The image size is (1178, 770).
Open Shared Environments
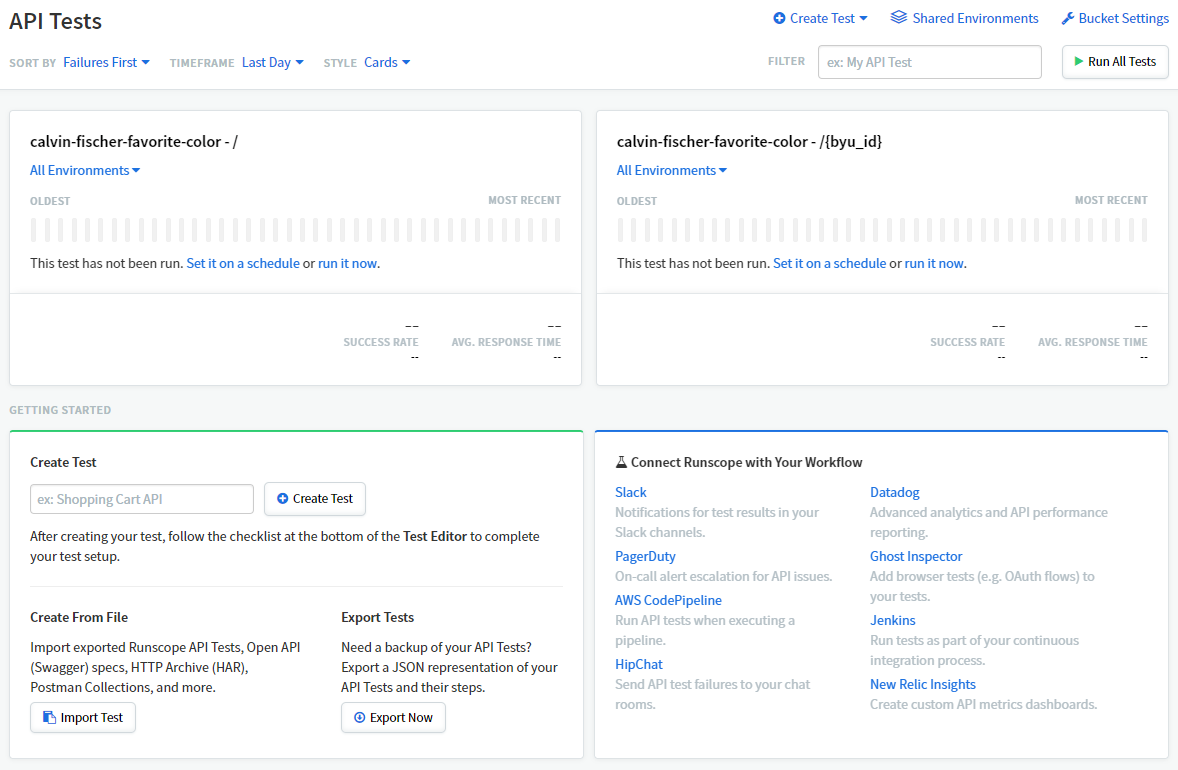pos(965,18)
